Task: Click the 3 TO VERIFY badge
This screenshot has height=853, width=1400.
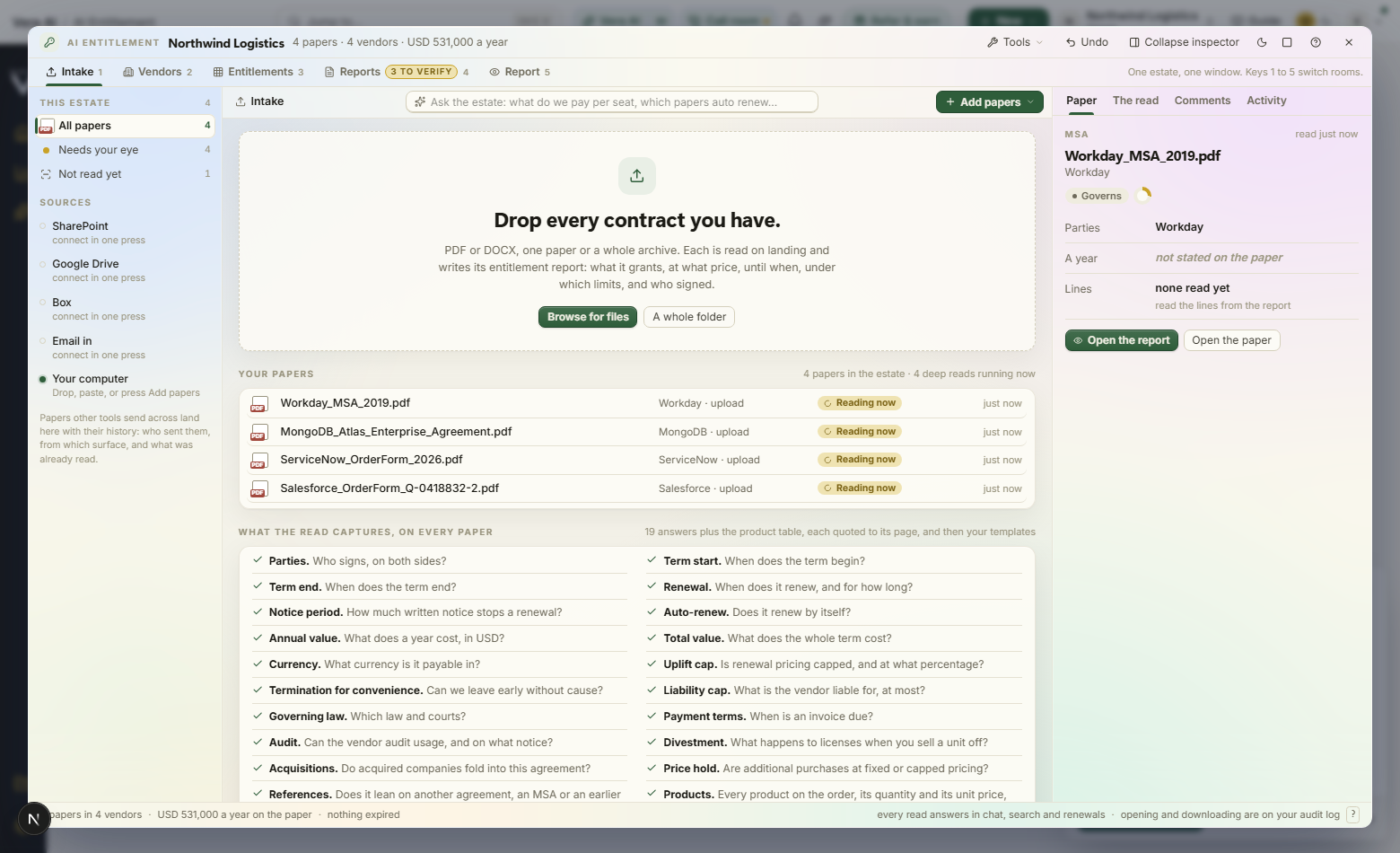Action: point(422,72)
